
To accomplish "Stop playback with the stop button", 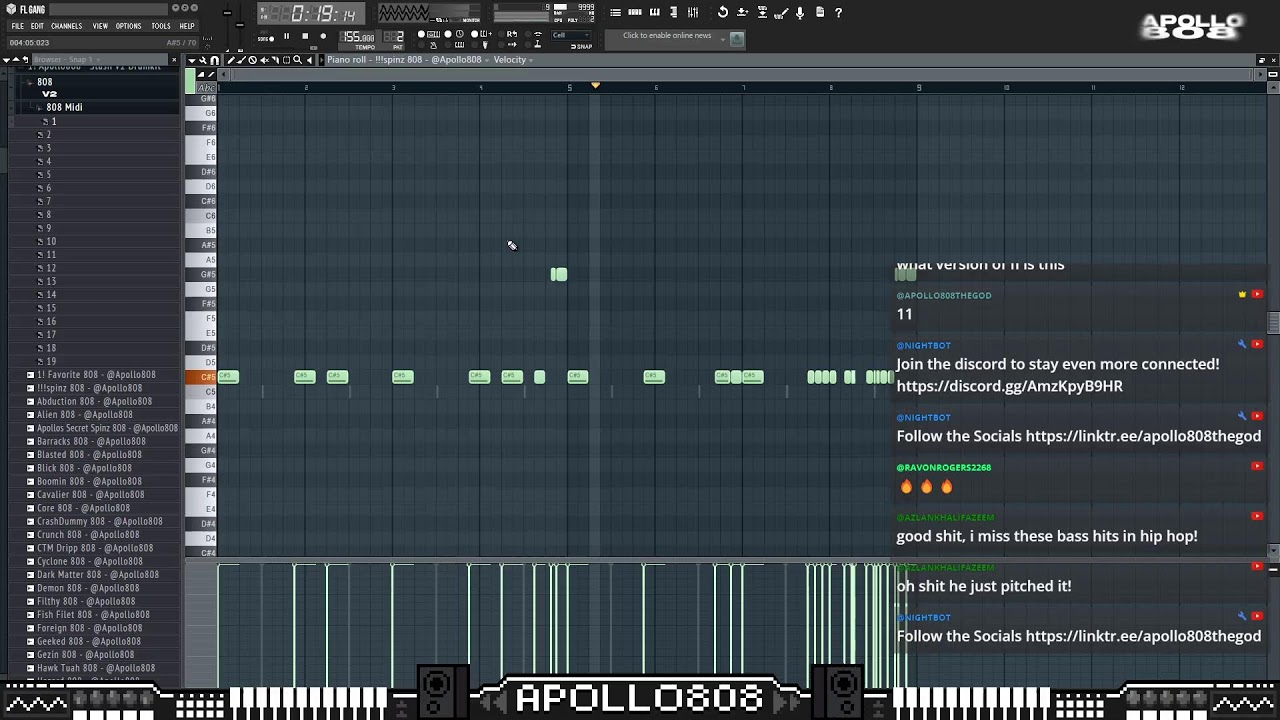I will pyautogui.click(x=305, y=36).
